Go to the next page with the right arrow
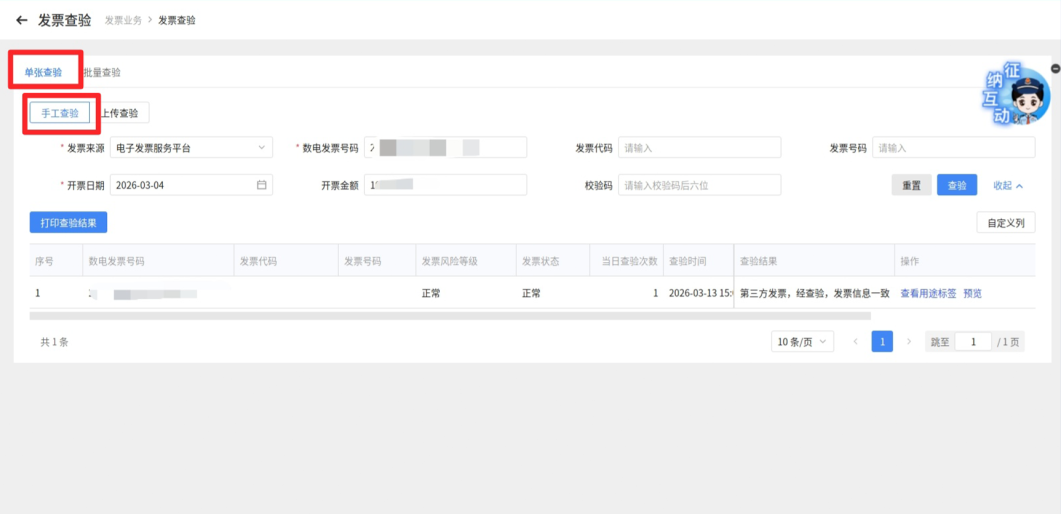The image size is (1061, 514). 909,342
